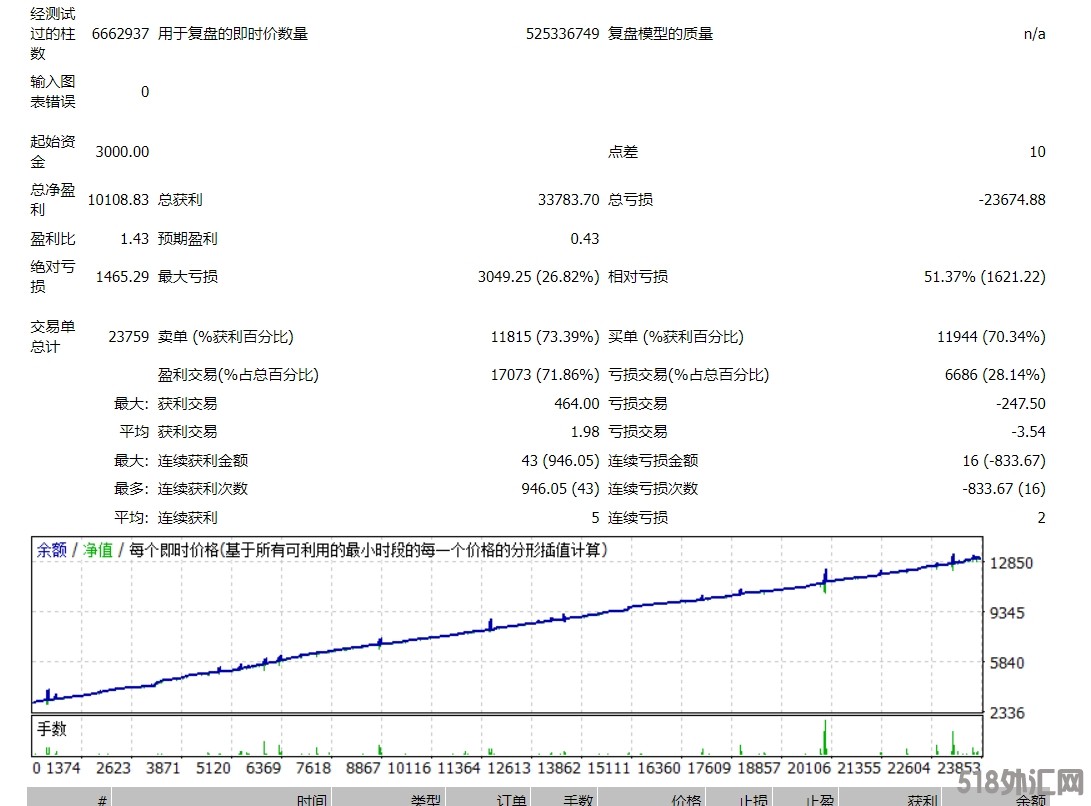Click the 相对亏损 value 51.37% (1621.22)
1091x806 pixels.
(x=984, y=276)
